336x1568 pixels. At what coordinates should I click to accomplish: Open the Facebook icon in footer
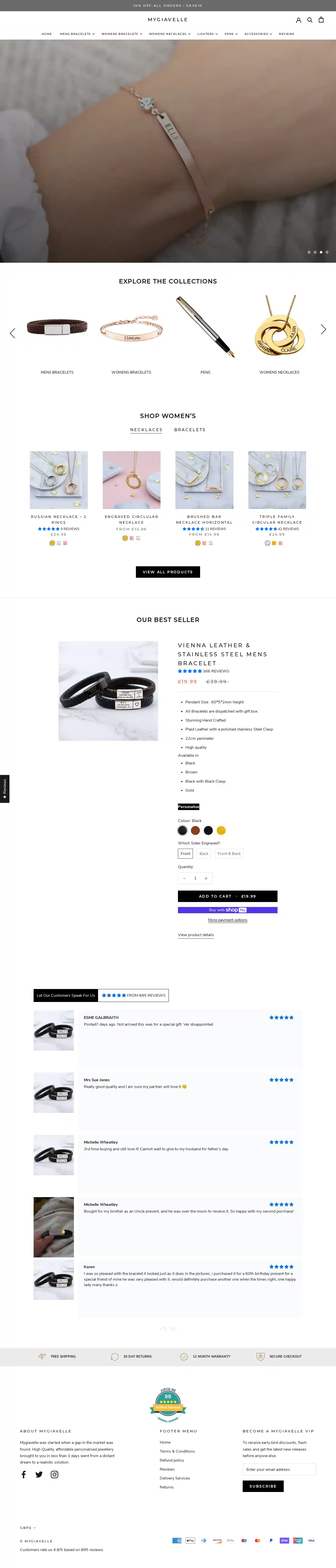(24, 1474)
